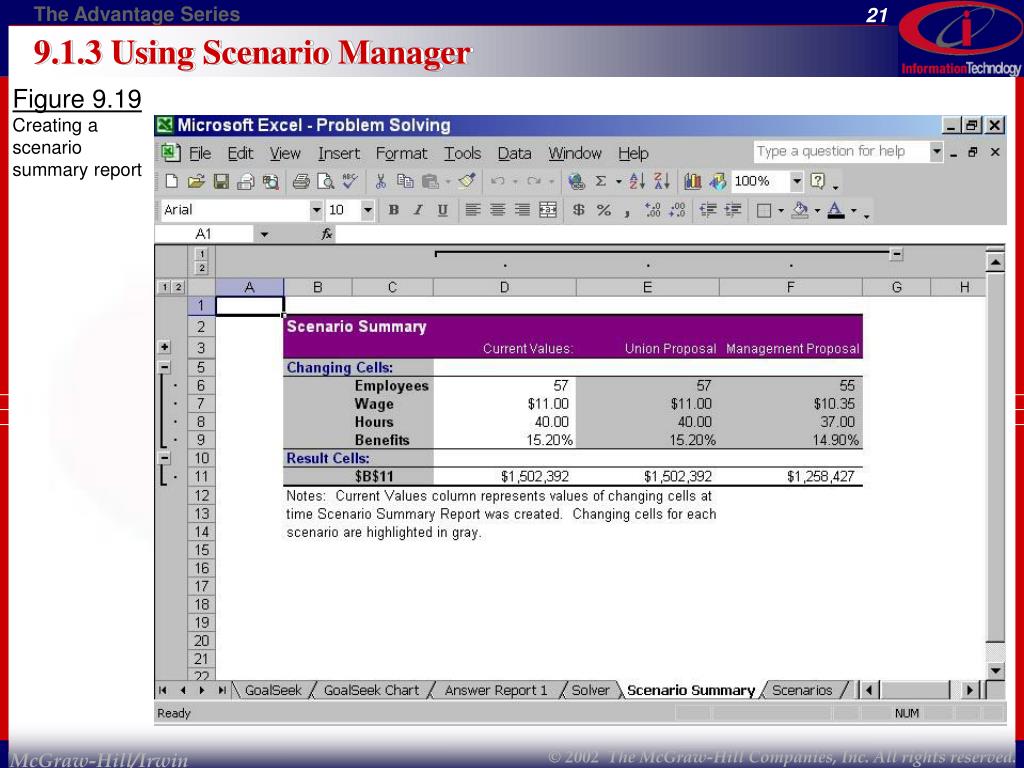Save the workbook using the floppy disk icon
Viewport: 1024px width, 768px height.
[x=221, y=182]
